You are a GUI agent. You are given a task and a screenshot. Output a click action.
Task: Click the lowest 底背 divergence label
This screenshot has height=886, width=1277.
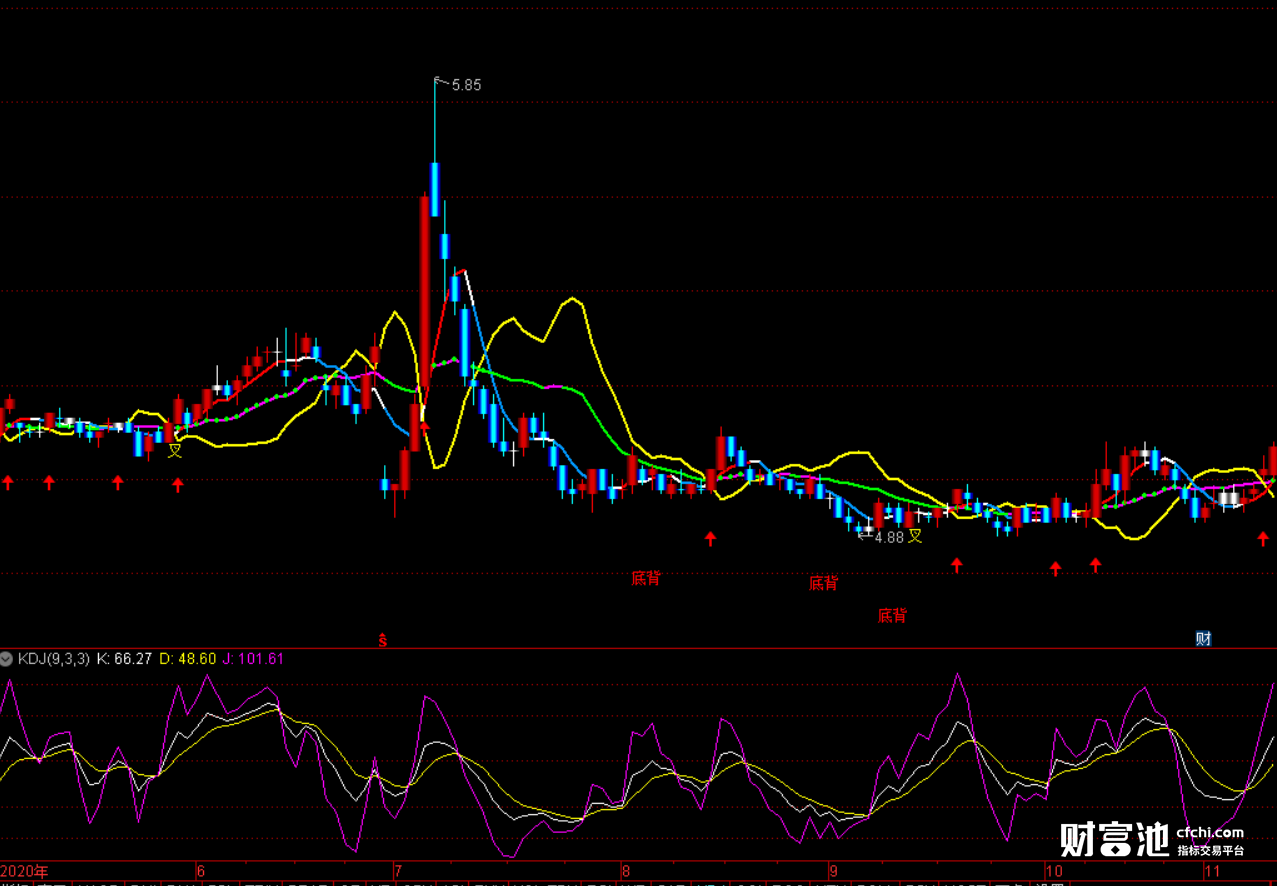(x=892, y=616)
